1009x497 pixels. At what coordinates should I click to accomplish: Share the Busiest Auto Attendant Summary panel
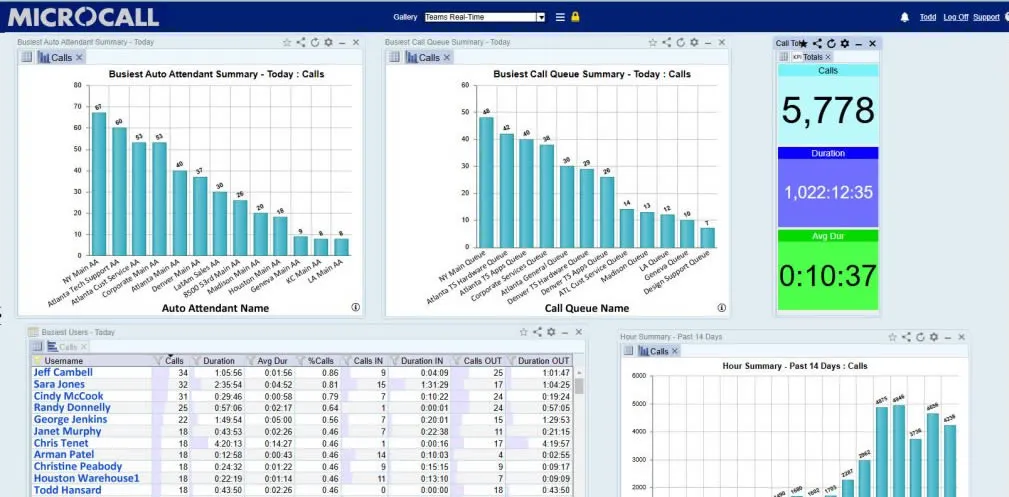pyautogui.click(x=301, y=42)
